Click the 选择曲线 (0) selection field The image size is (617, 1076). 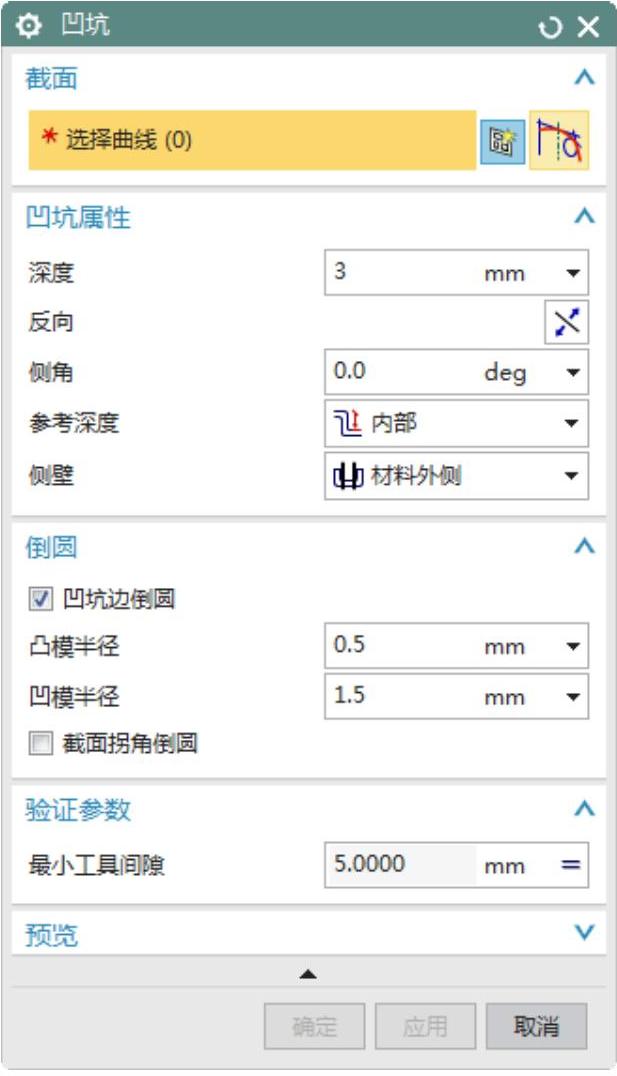[252, 141]
